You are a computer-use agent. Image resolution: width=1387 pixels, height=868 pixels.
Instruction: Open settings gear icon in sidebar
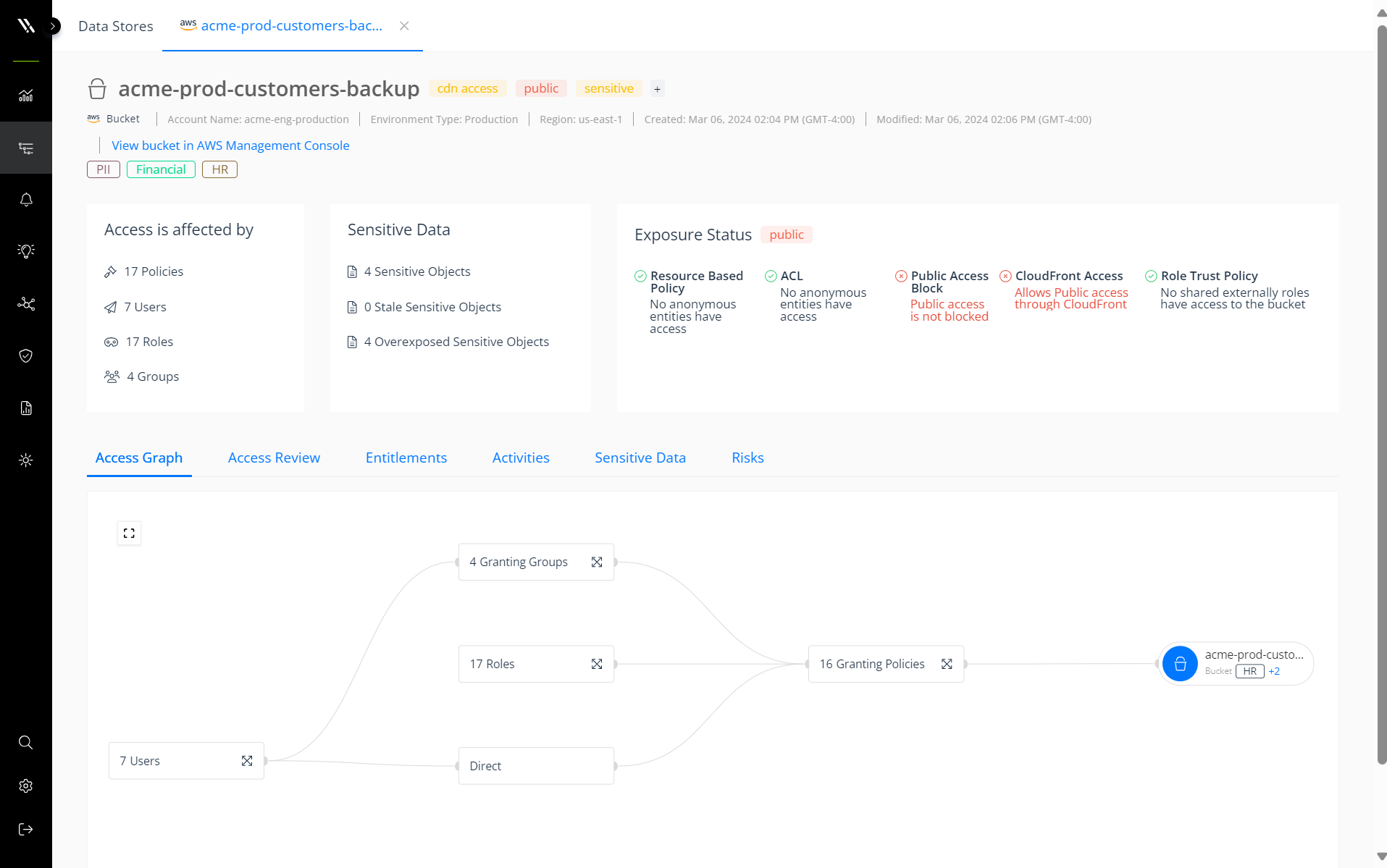[26, 785]
